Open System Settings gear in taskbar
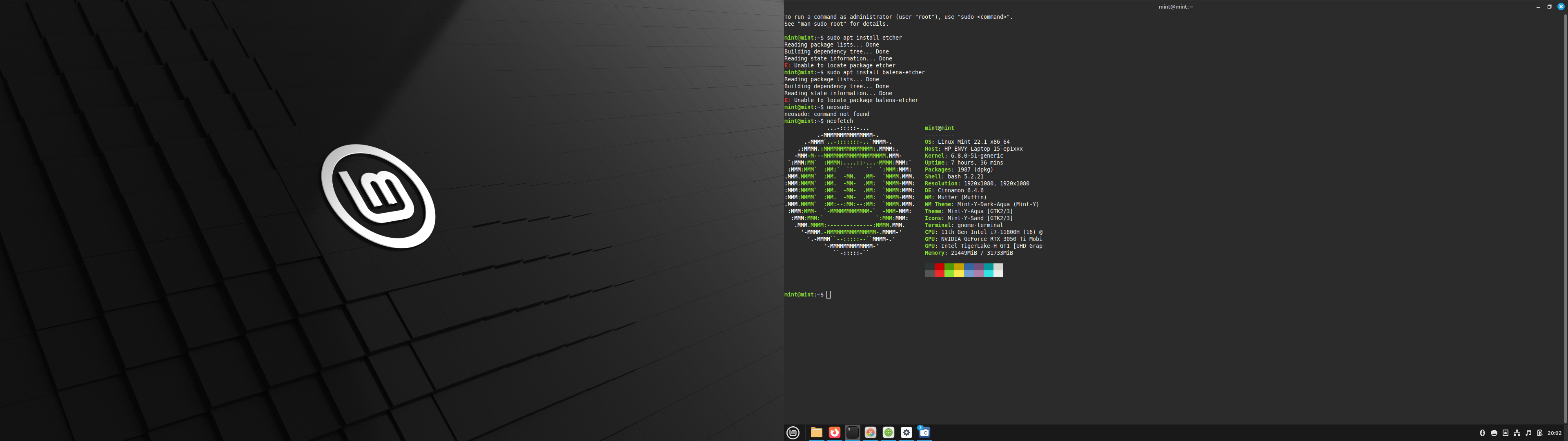Image resolution: width=1568 pixels, height=441 pixels. tap(906, 432)
